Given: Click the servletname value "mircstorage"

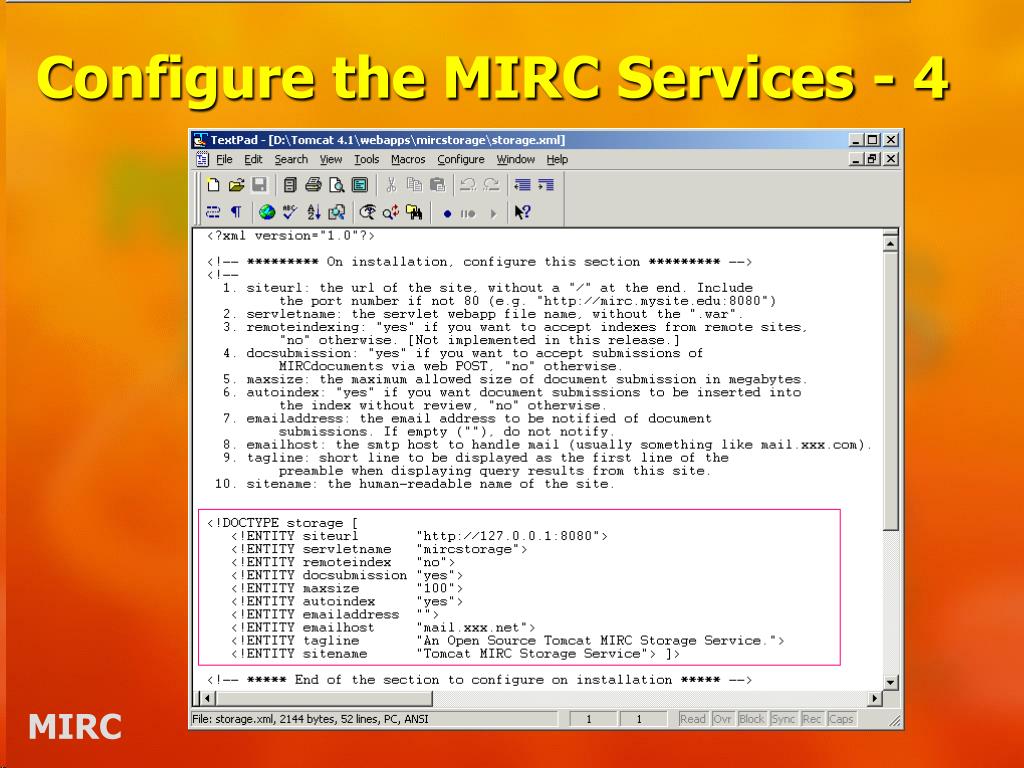Looking at the screenshot, I should (468, 549).
